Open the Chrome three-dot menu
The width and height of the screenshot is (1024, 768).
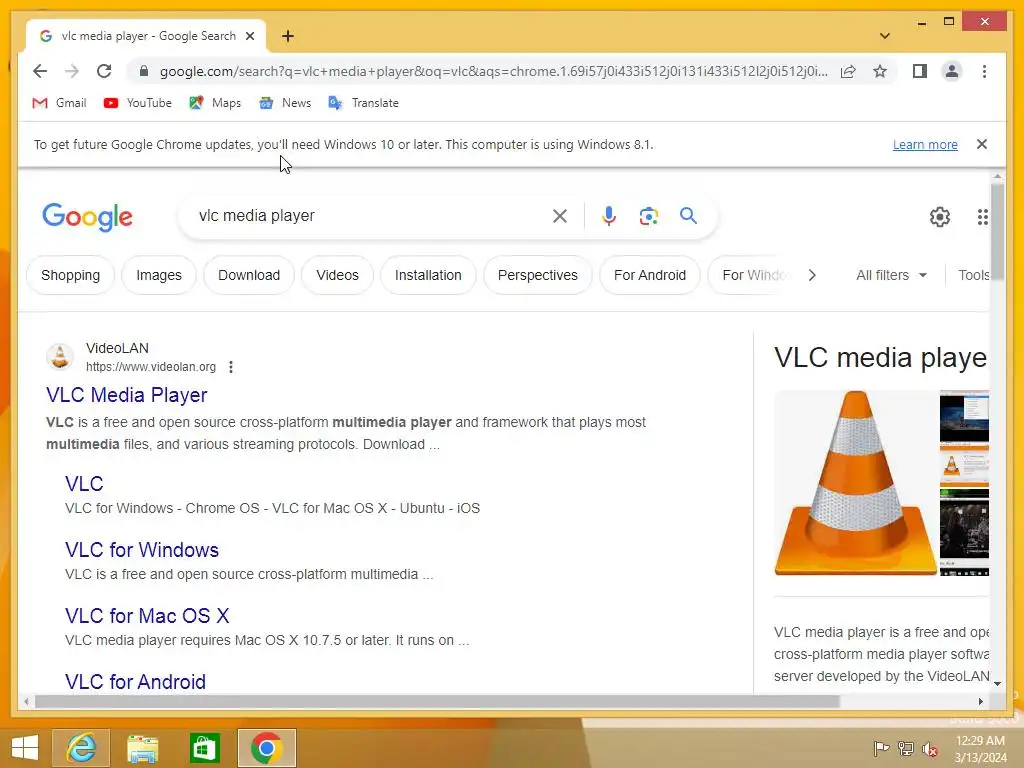point(984,71)
